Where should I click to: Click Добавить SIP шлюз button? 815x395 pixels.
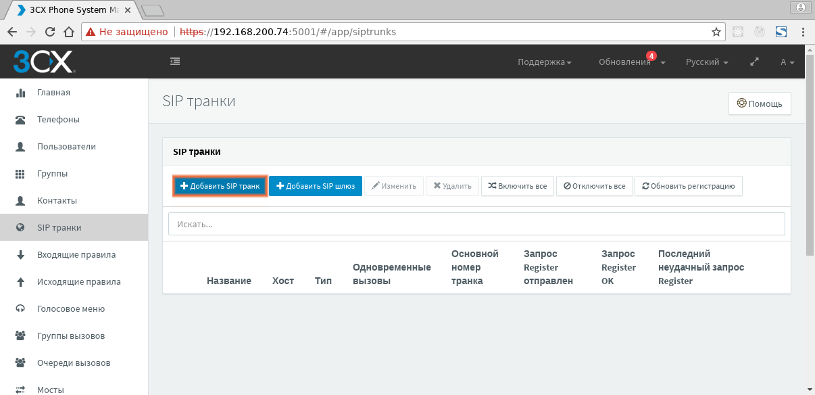coord(316,186)
